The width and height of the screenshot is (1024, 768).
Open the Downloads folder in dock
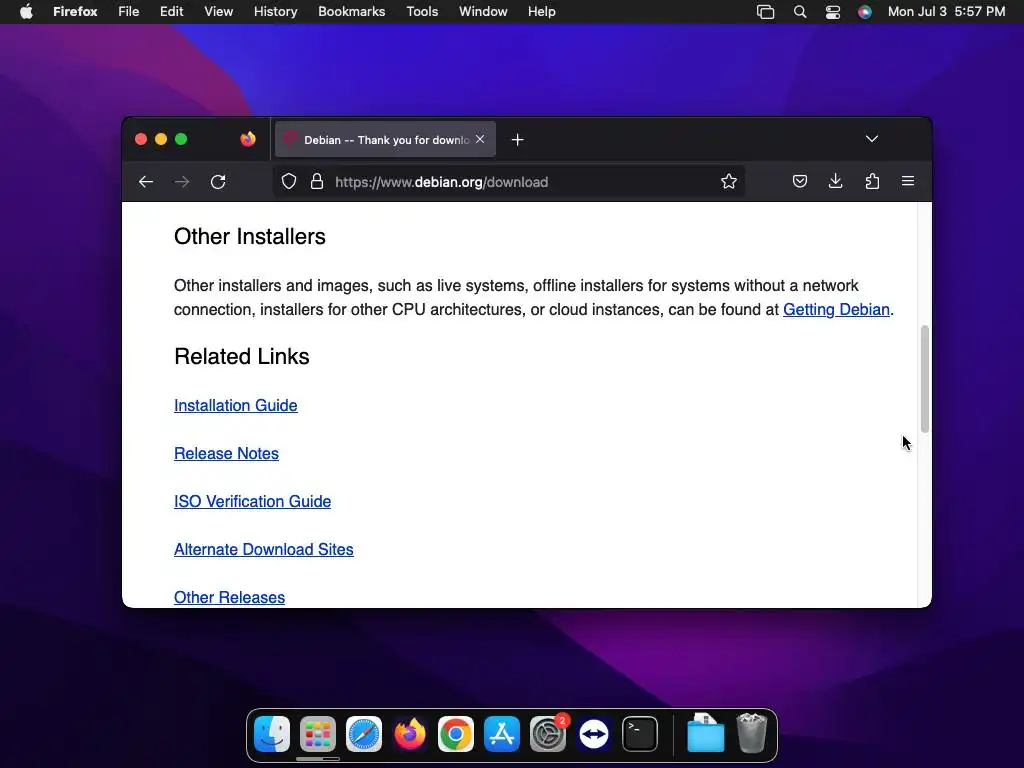click(705, 733)
